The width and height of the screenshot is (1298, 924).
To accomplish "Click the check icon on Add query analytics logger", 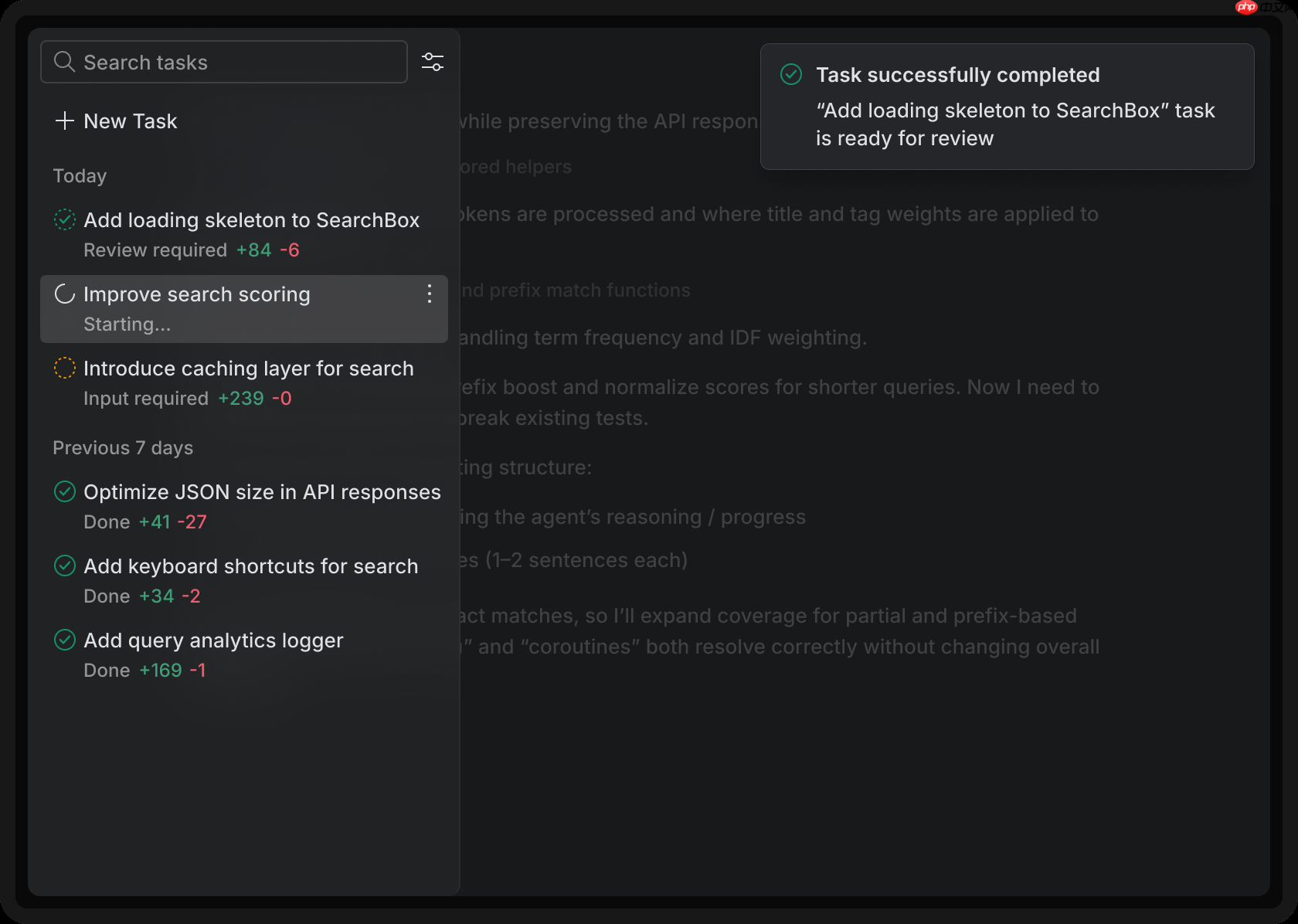I will pos(64,640).
